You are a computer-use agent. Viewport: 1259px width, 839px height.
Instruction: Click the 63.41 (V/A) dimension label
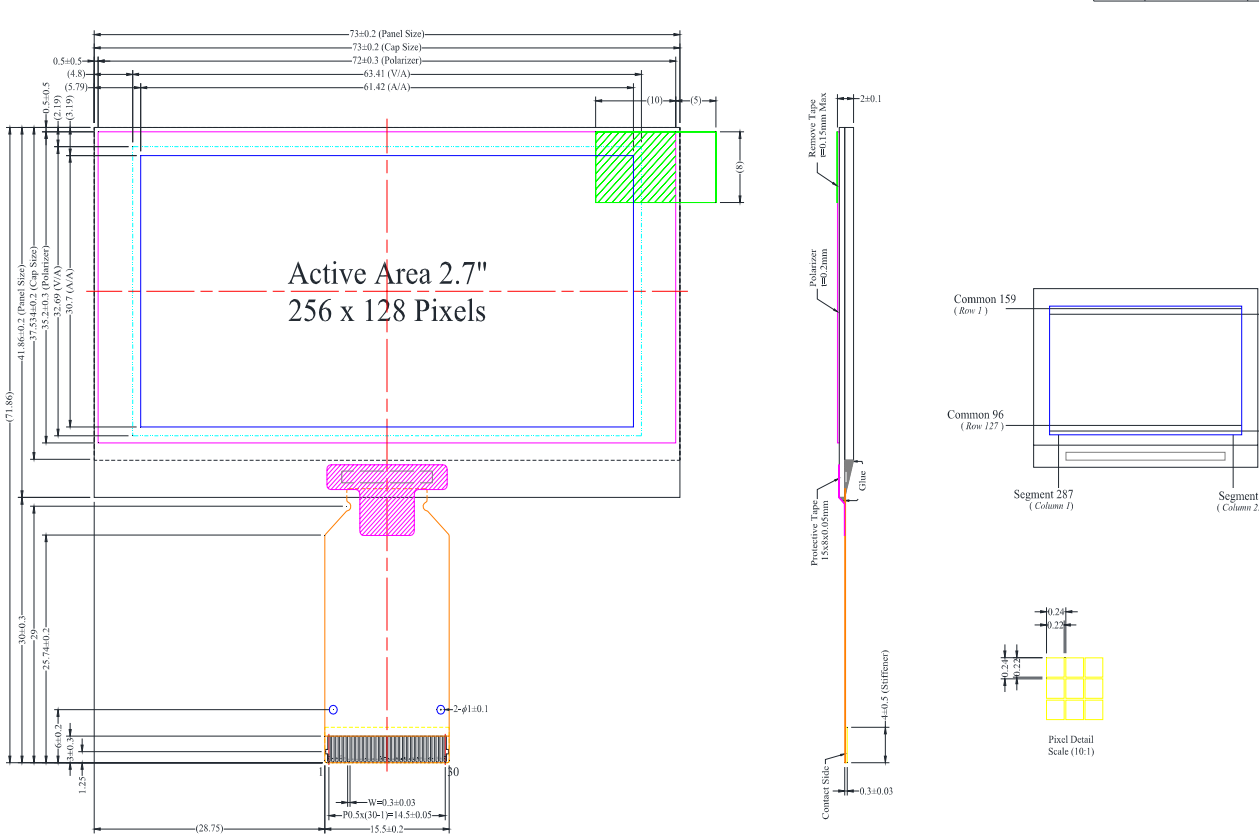click(x=388, y=73)
